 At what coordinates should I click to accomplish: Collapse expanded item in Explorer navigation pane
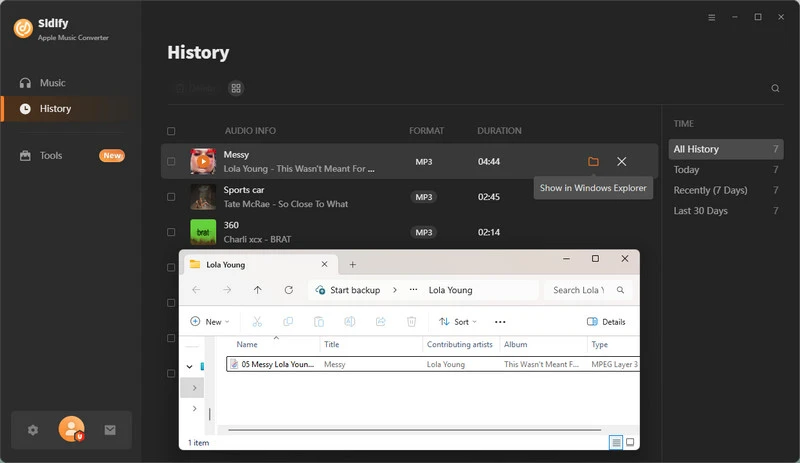point(189,367)
